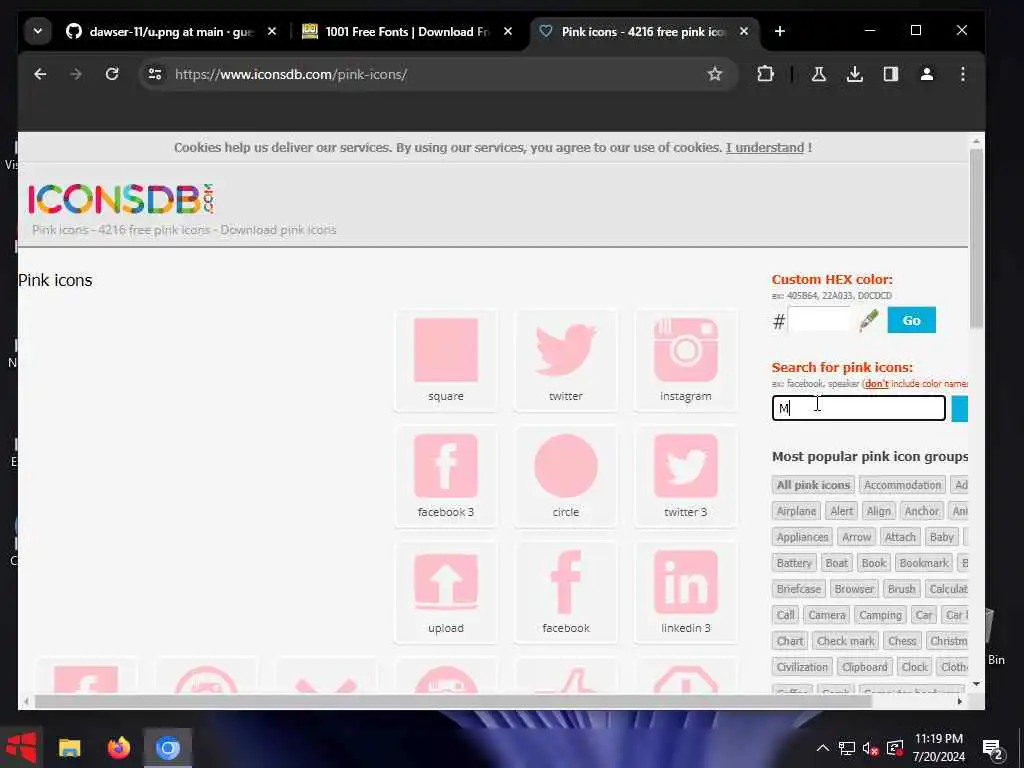Screen dimensions: 1024x768
Task: Open Chrome Labs flask icon
Action: 819,74
